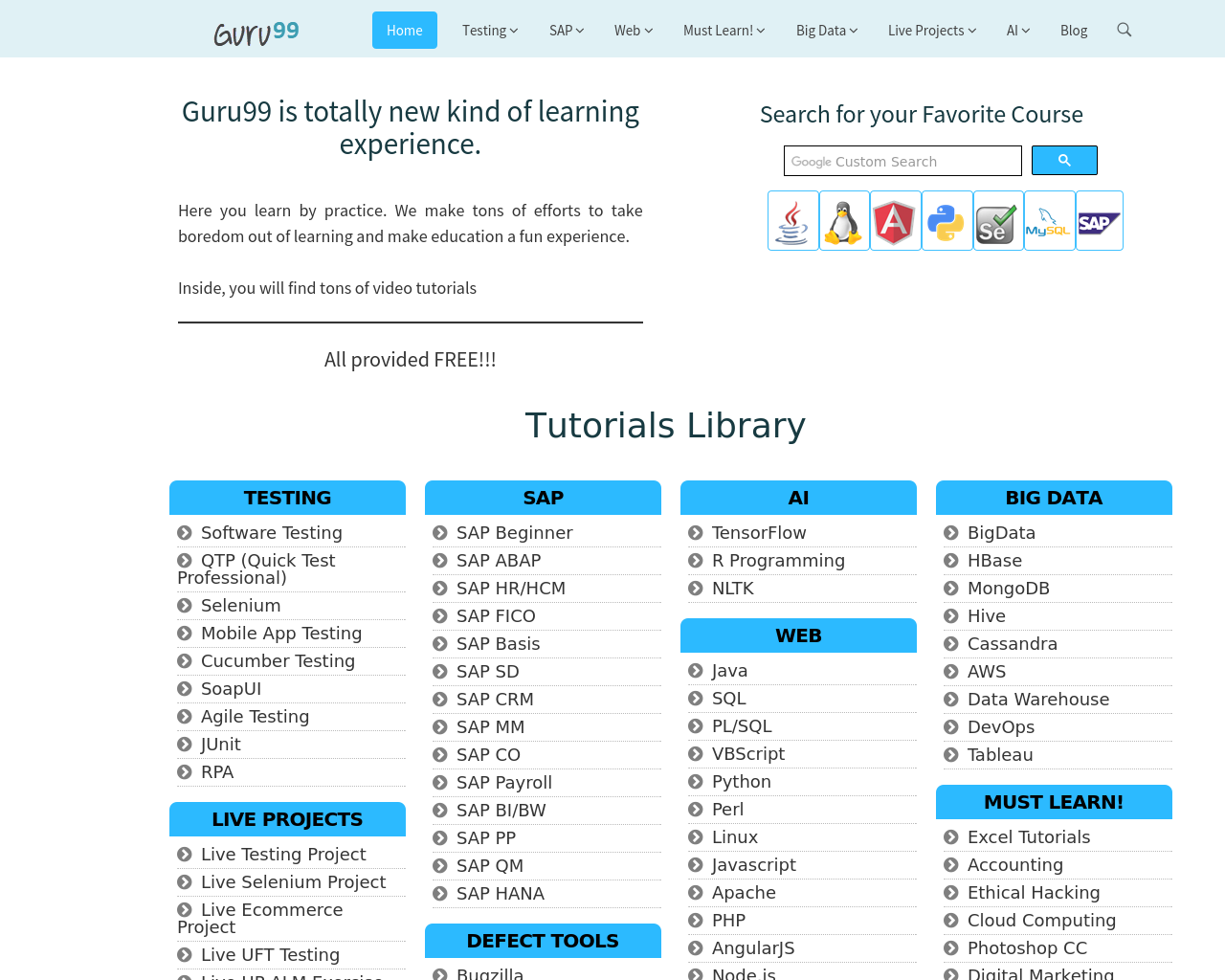Open the MongoDB tutorial
Screen dimensions: 1225x980
[x=1009, y=589]
